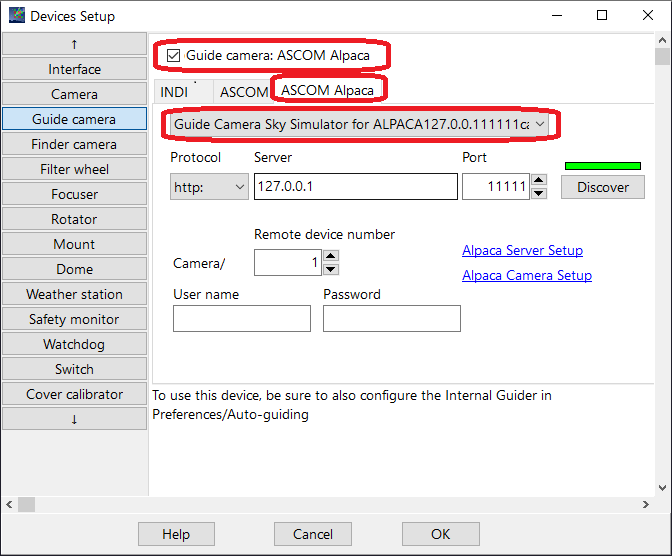
Task: Increase the Port number with up arrow
Action: [539, 181]
